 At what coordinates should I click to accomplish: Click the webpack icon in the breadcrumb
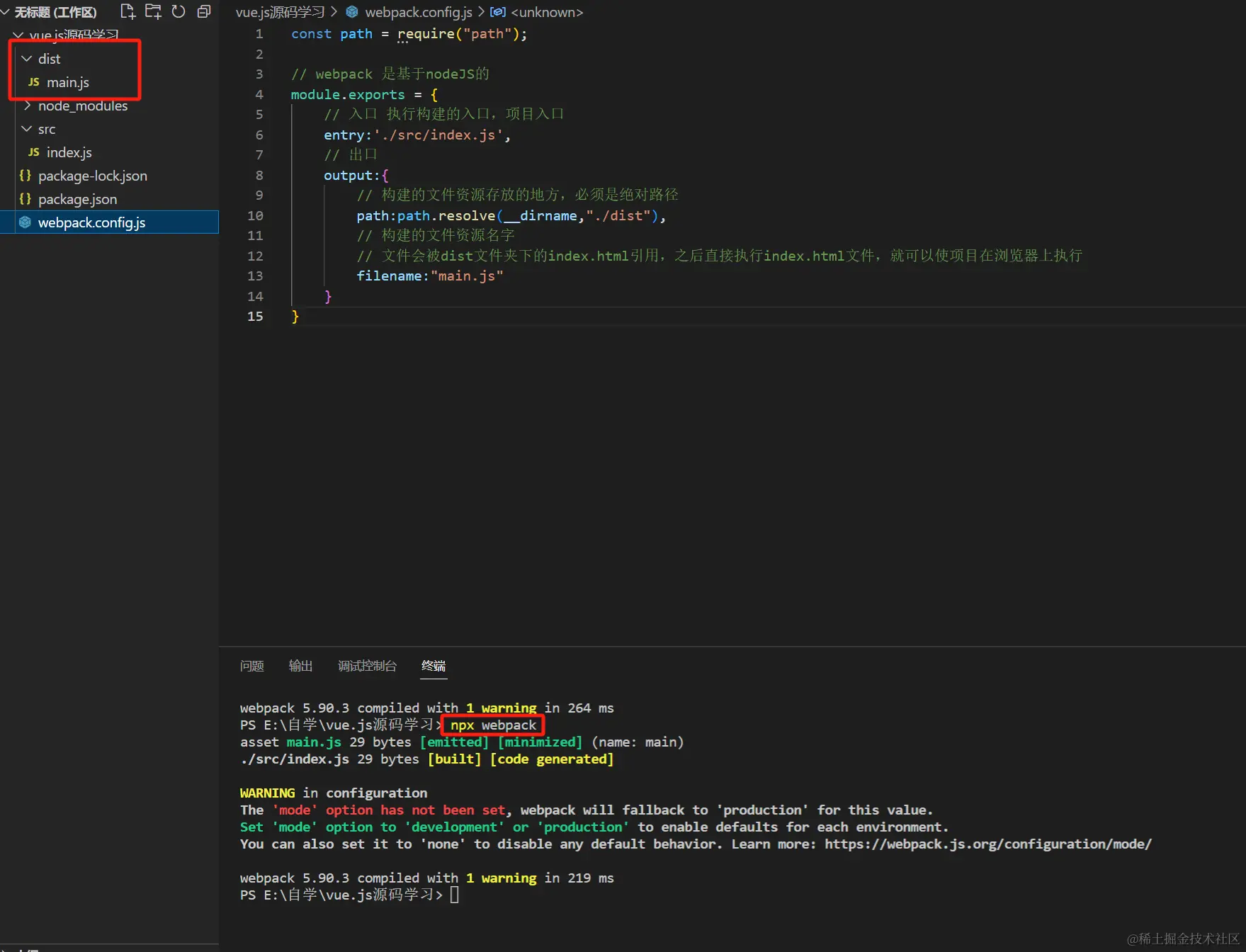click(x=352, y=12)
